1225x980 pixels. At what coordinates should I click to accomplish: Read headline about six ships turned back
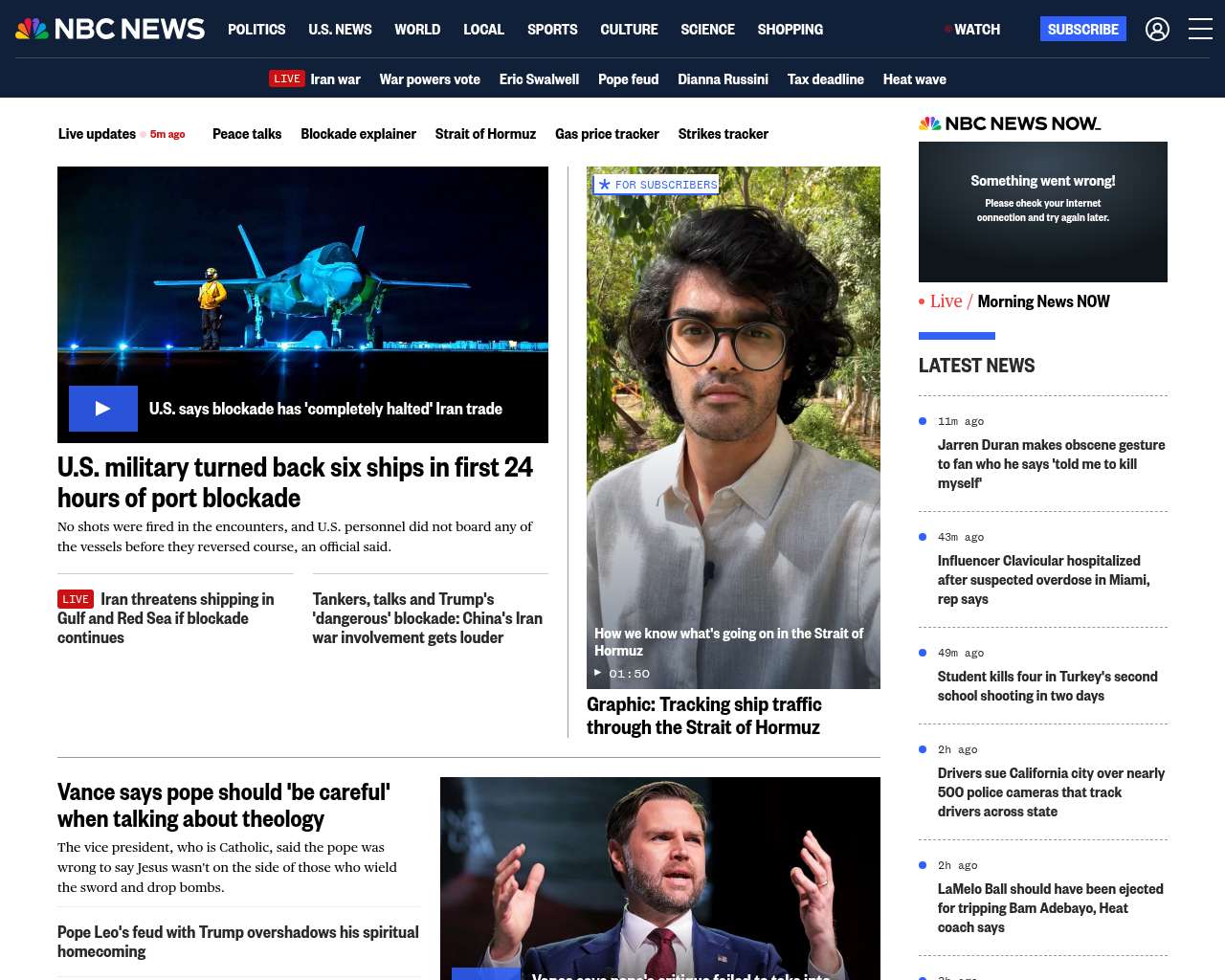point(295,482)
